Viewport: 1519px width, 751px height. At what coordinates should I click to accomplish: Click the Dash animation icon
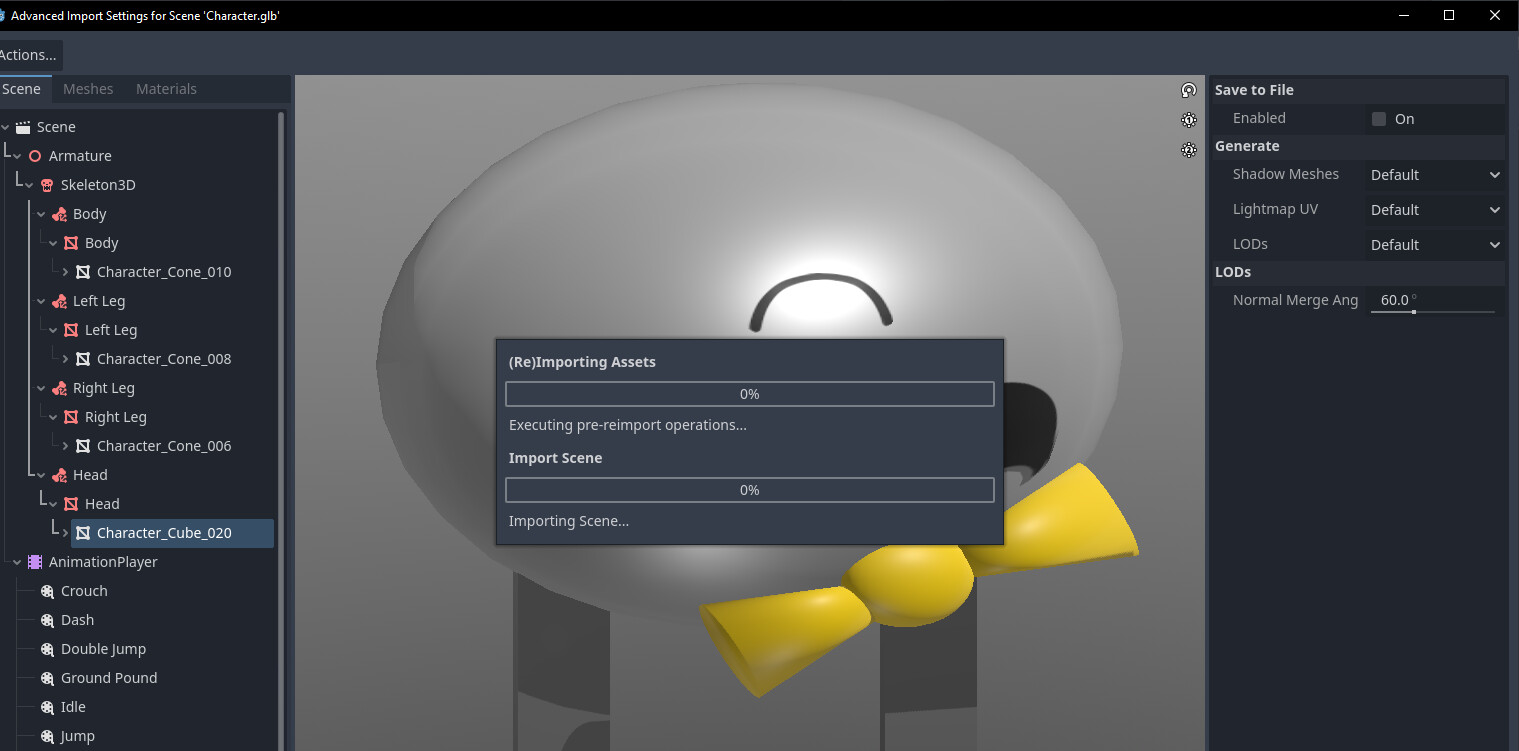[47, 620]
